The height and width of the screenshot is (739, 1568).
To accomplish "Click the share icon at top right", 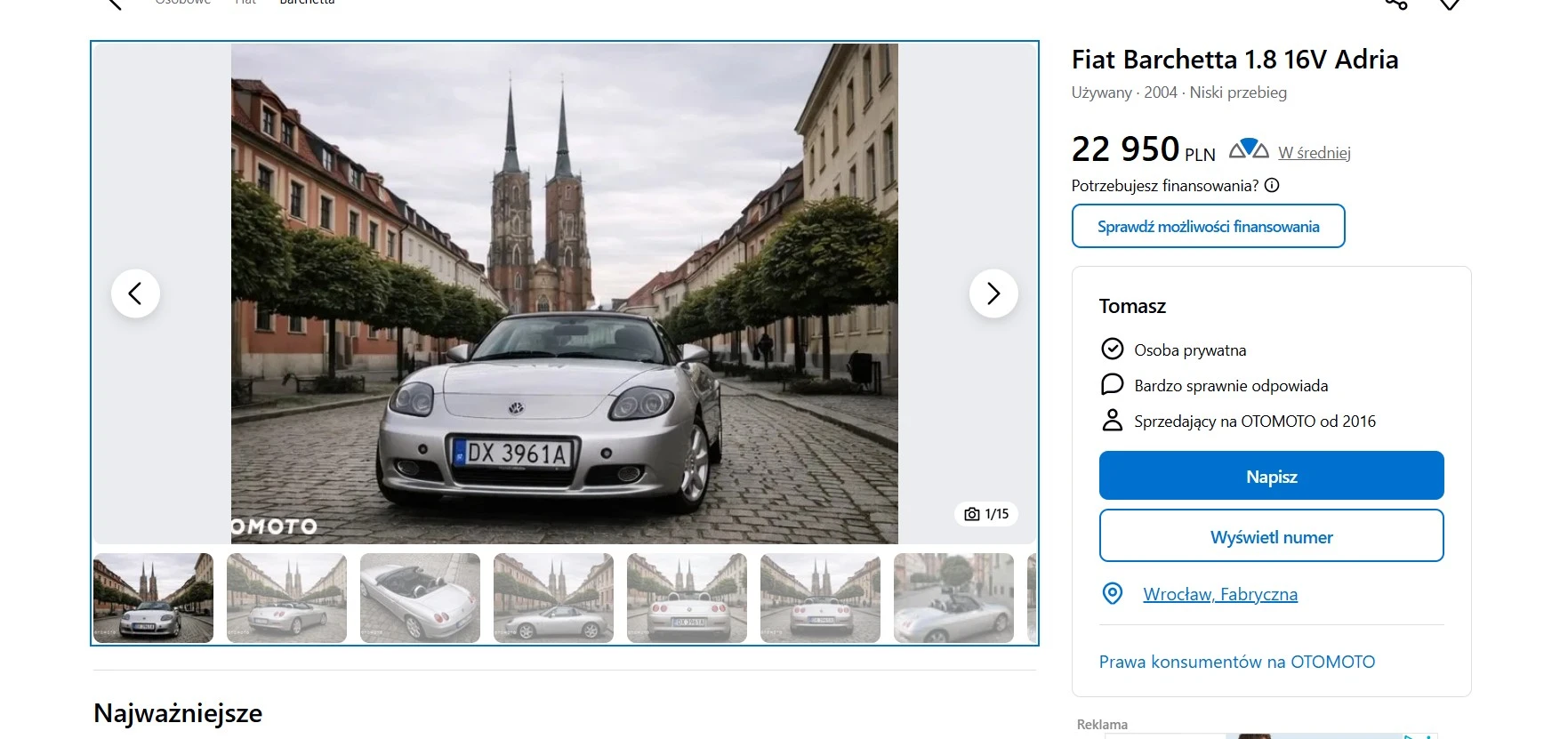I will tap(1395, 4).
